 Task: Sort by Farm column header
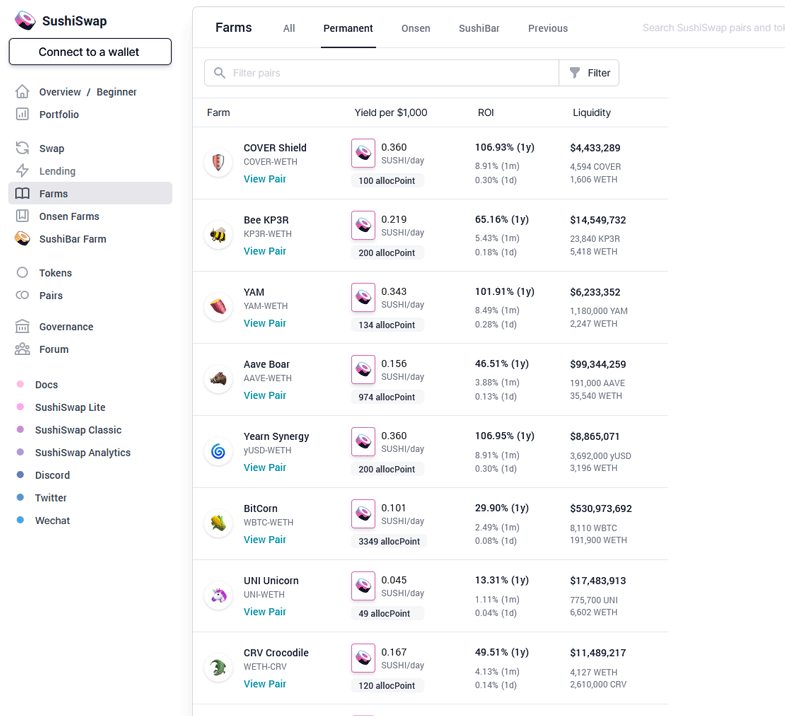pos(218,113)
